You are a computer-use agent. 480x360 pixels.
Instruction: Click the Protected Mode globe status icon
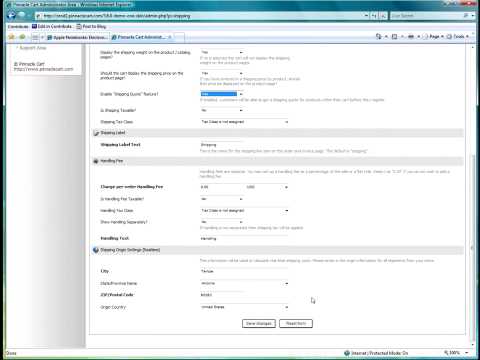coord(347,353)
